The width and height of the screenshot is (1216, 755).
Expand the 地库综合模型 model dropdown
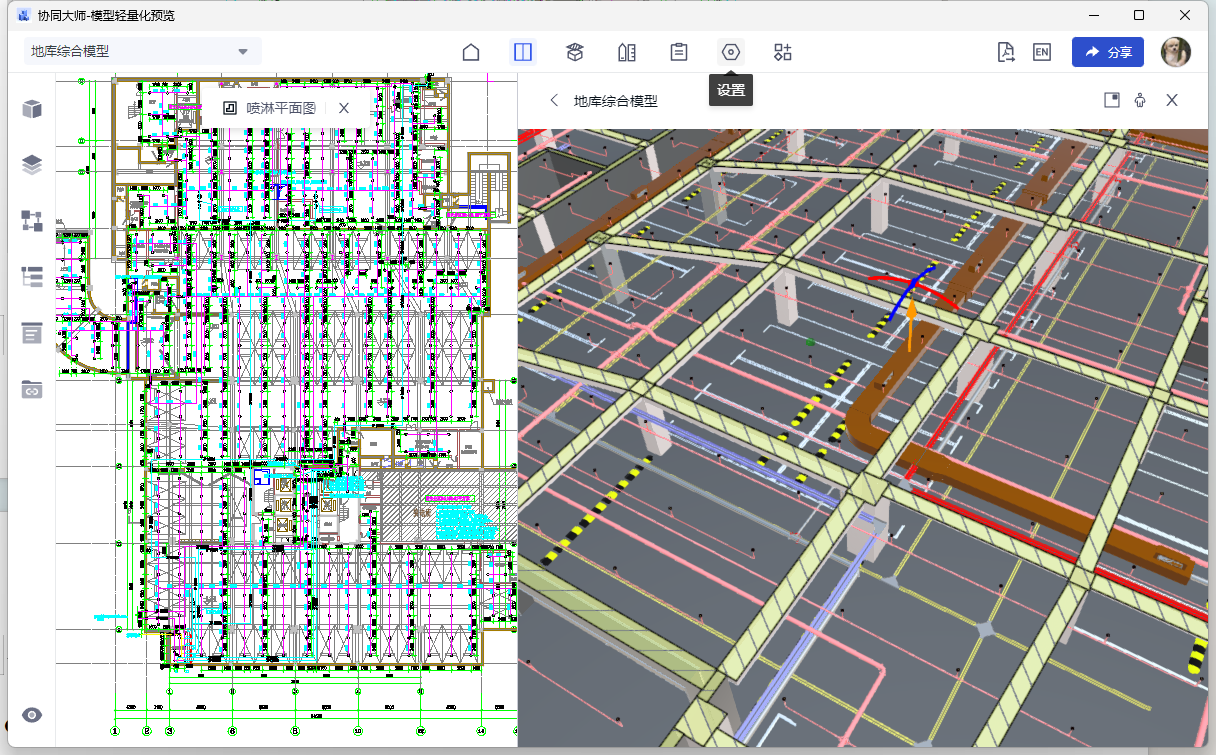(x=142, y=52)
